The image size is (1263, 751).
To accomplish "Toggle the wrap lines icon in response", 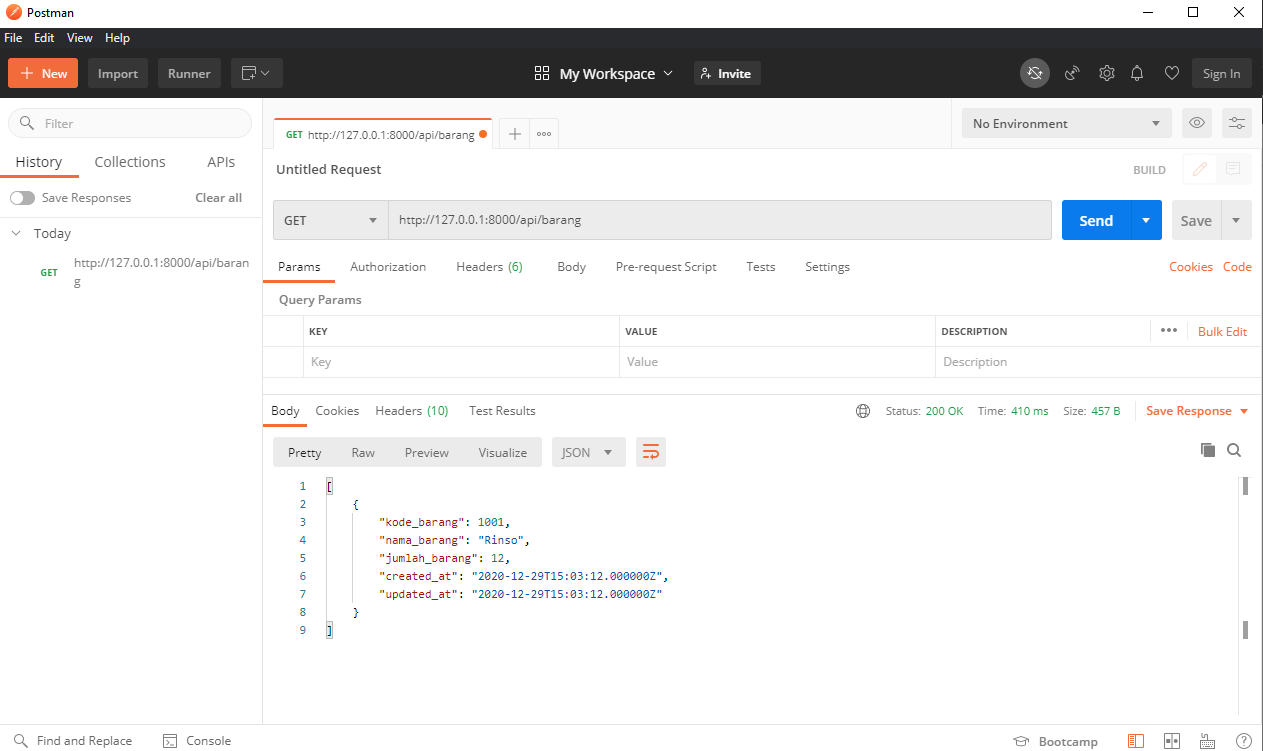I will (650, 452).
